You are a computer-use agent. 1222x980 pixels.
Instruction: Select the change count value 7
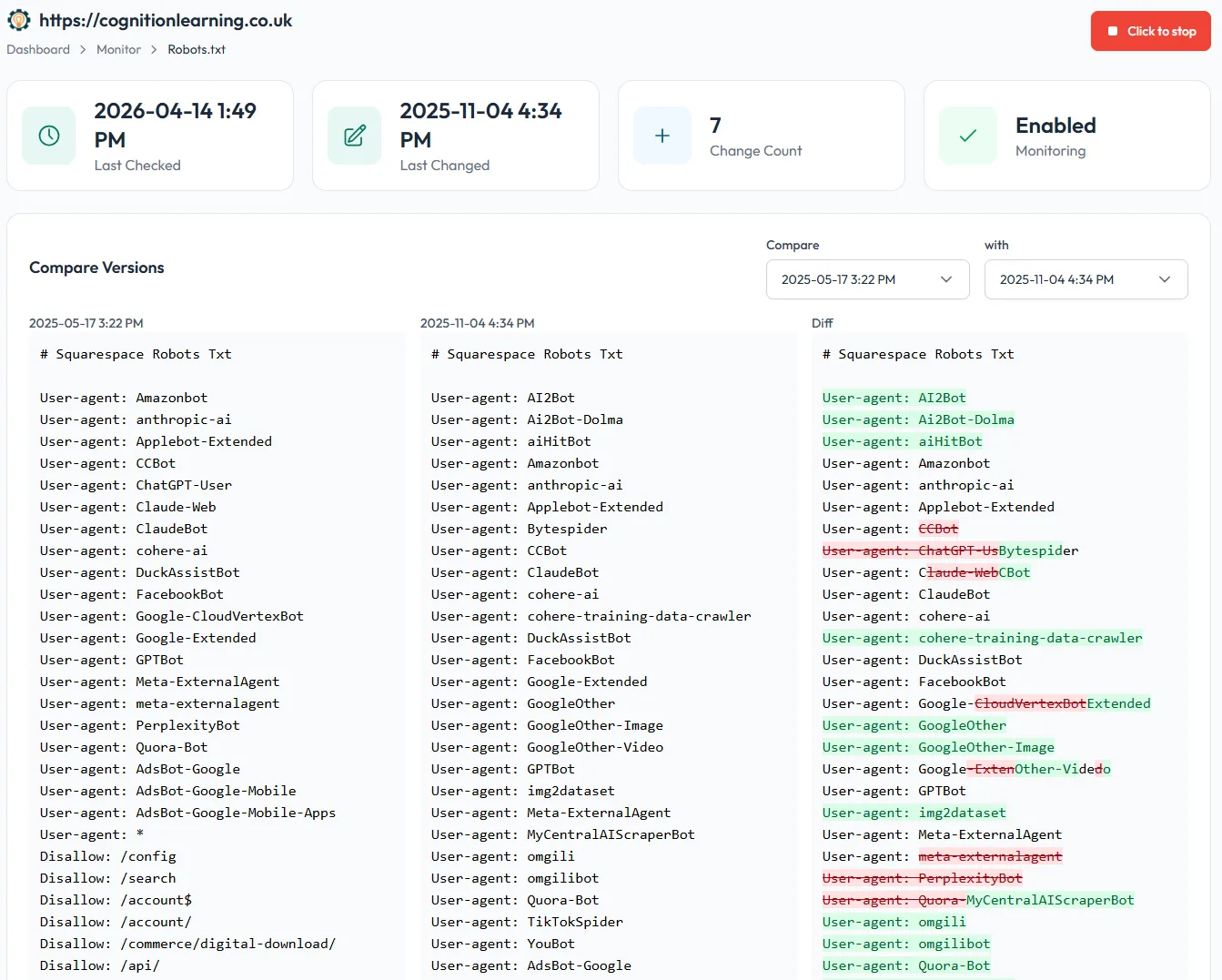point(715,125)
